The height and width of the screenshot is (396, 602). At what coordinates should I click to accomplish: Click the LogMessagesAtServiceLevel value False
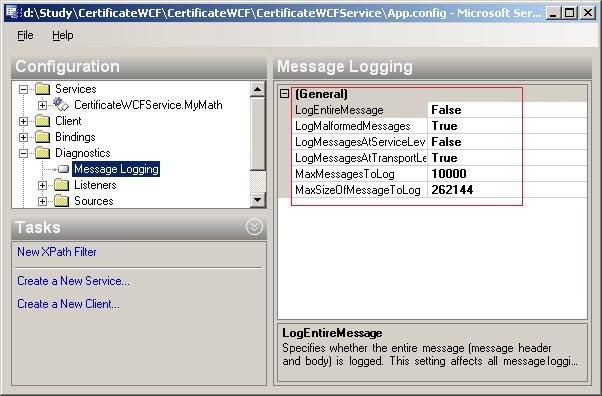(446, 142)
